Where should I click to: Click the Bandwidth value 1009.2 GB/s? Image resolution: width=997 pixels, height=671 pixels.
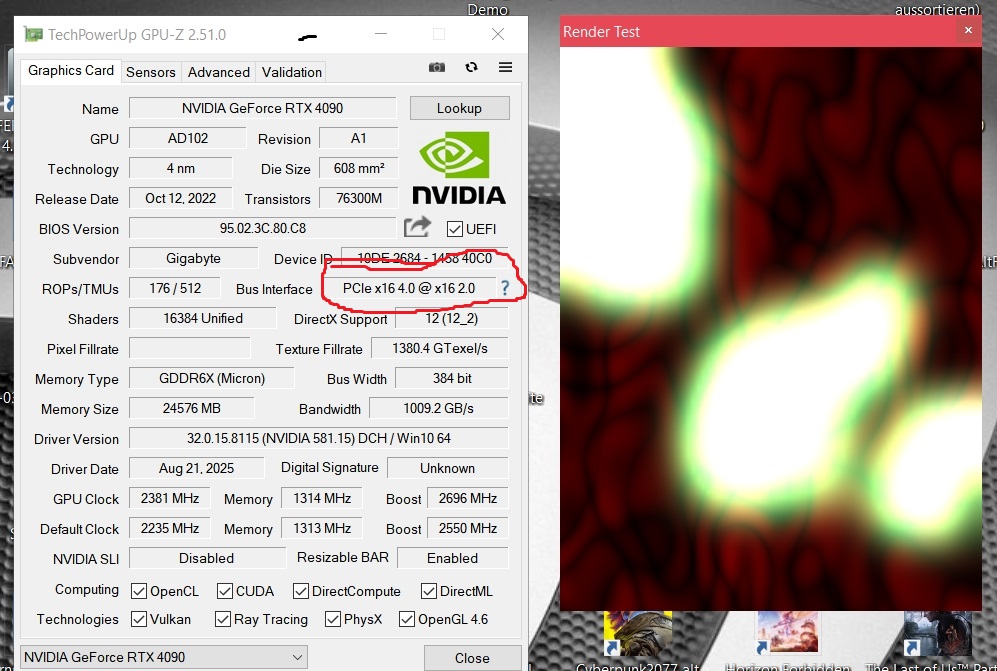point(439,408)
